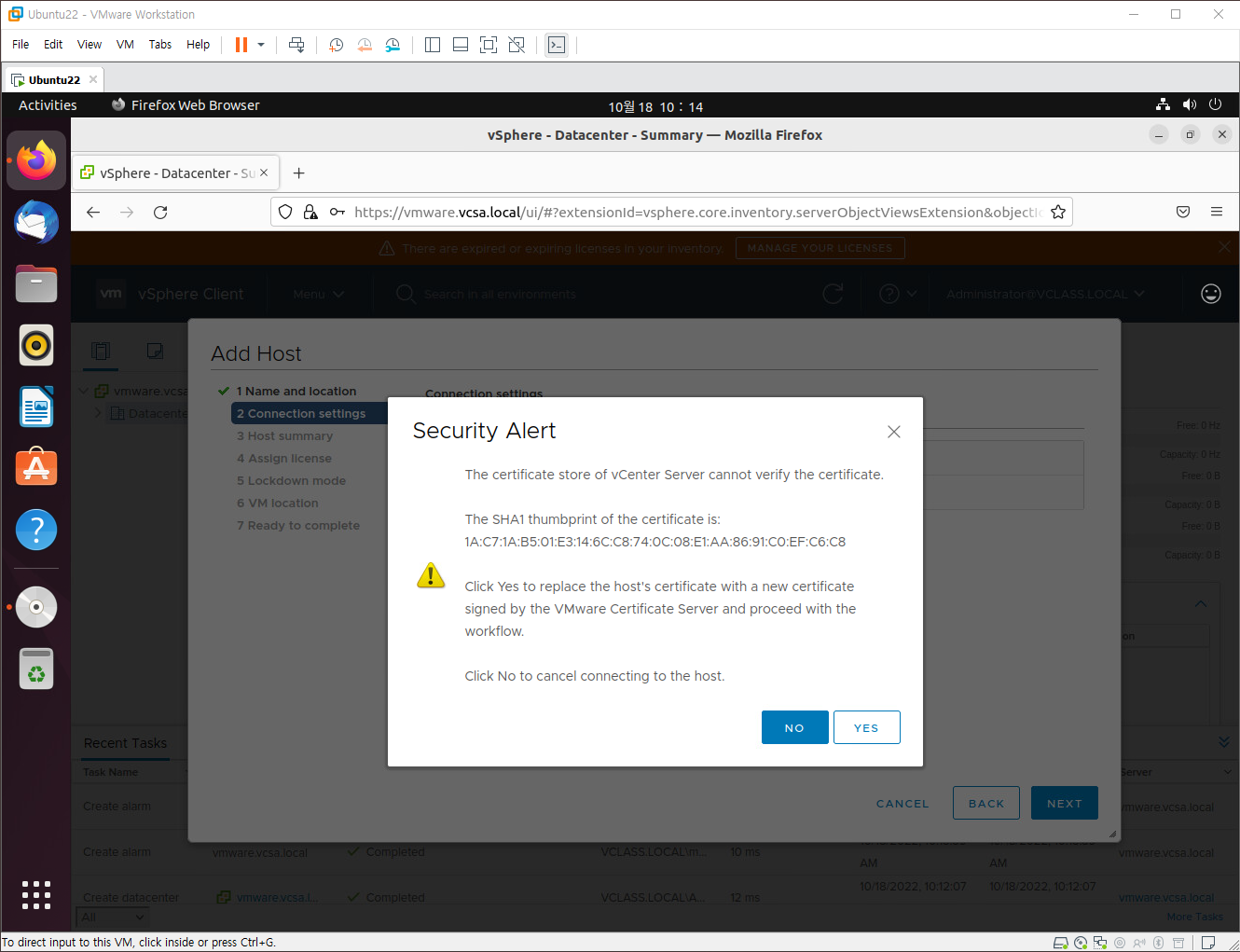Open Firefox application menu
1240x952 pixels.
click(1217, 212)
